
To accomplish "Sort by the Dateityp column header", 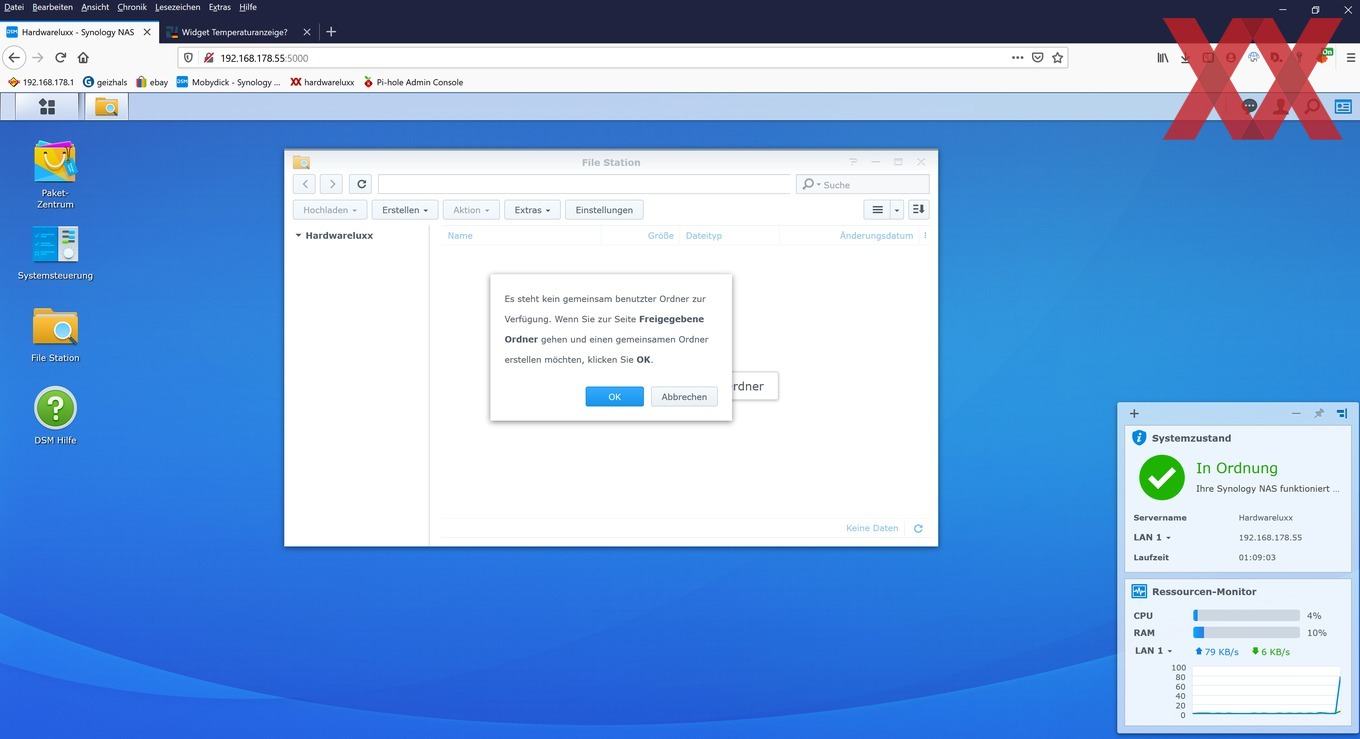I will (x=704, y=236).
